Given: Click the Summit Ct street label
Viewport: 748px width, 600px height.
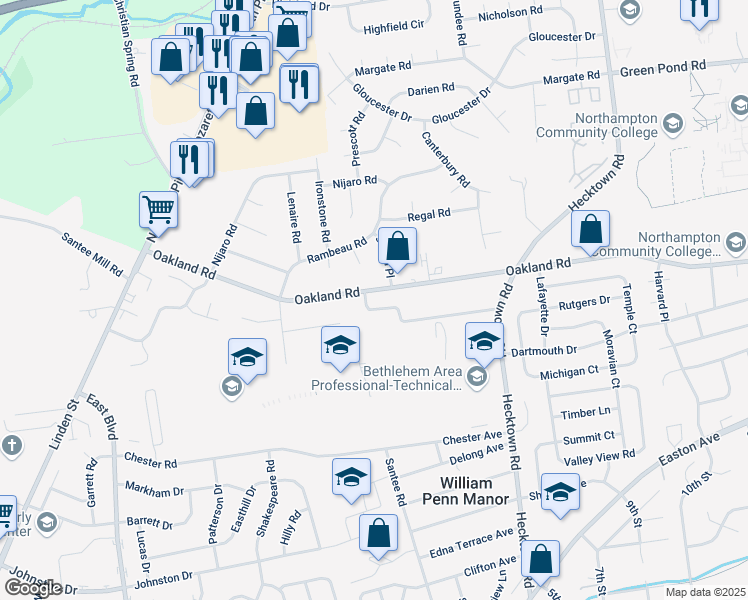Looking at the screenshot, I should tap(589, 438).
